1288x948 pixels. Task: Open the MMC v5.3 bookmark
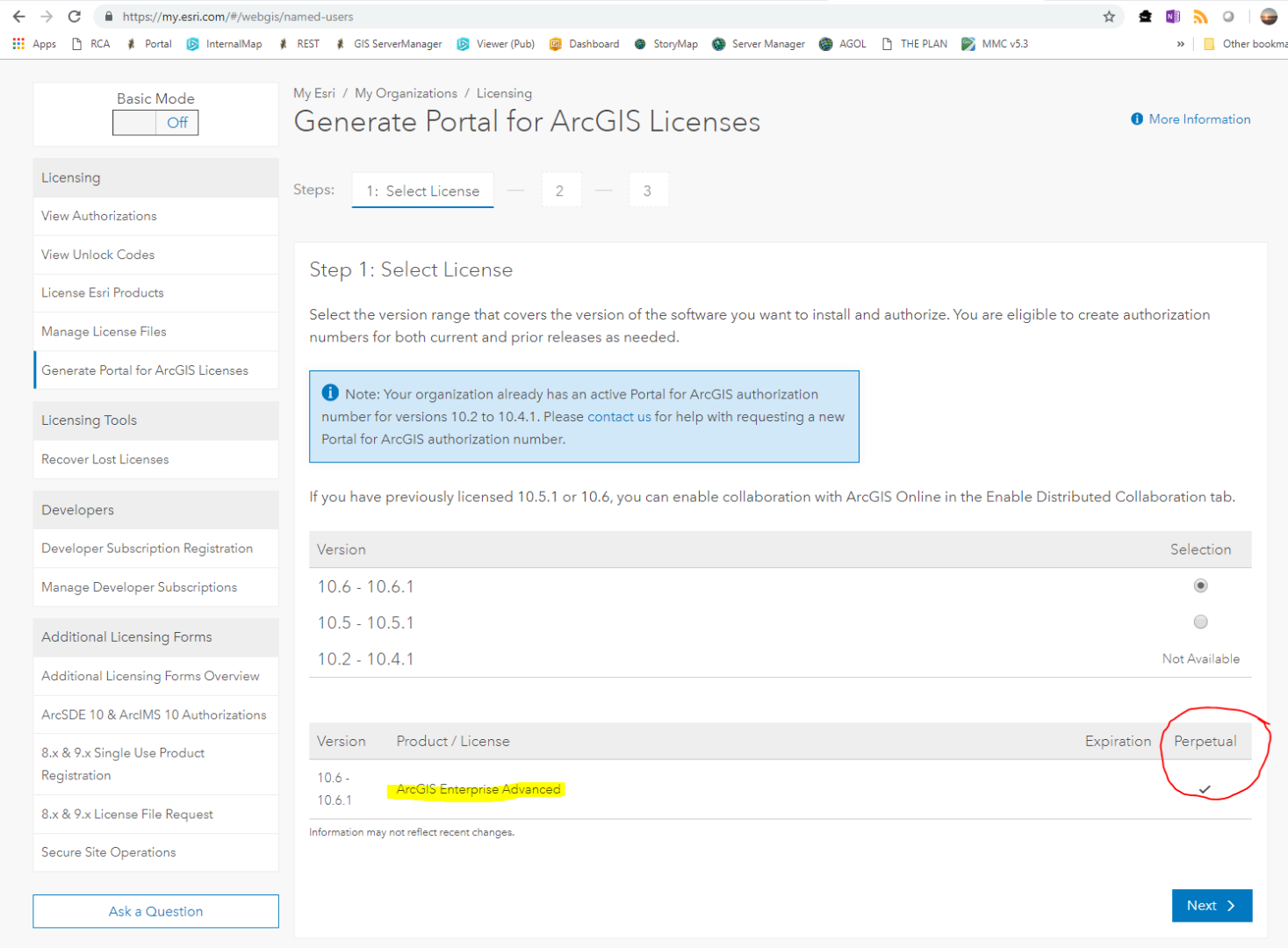995,44
